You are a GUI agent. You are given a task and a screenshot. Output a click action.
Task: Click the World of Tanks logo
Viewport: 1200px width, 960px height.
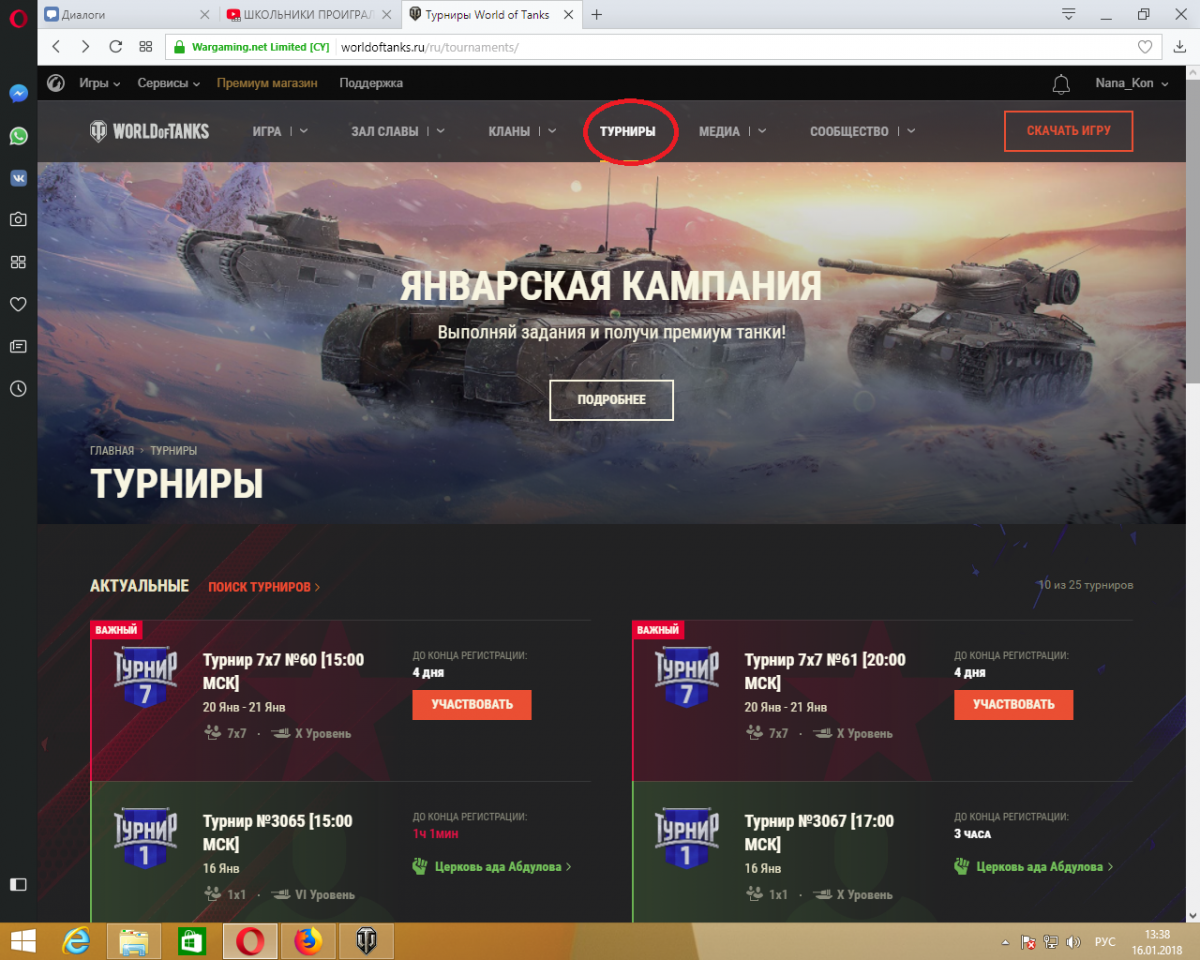click(150, 131)
